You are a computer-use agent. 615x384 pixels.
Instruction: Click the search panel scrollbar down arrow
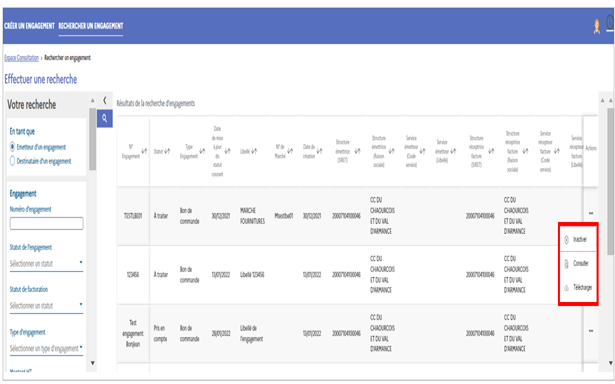click(x=93, y=363)
